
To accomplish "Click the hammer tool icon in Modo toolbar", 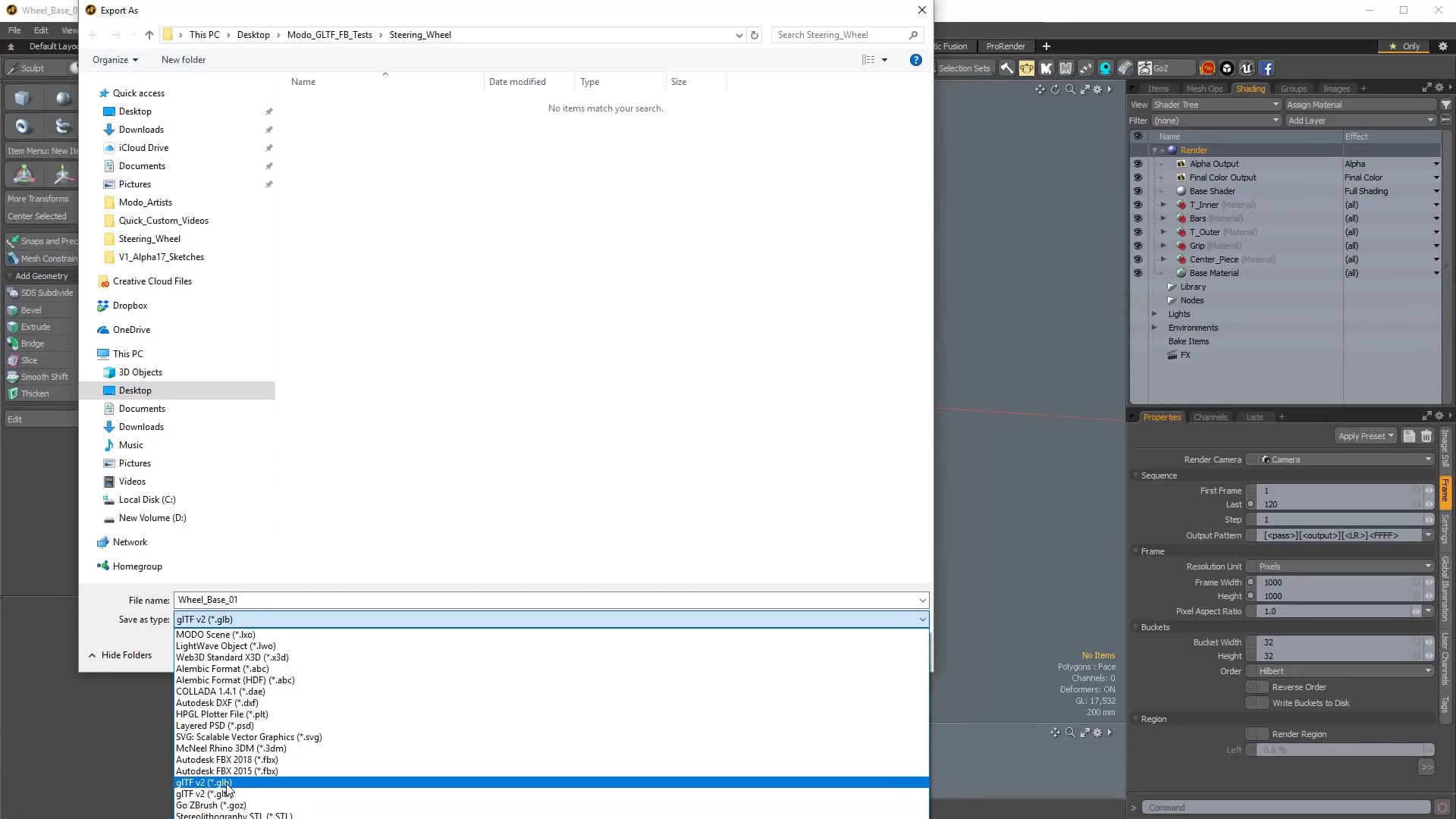I will tap(1006, 68).
